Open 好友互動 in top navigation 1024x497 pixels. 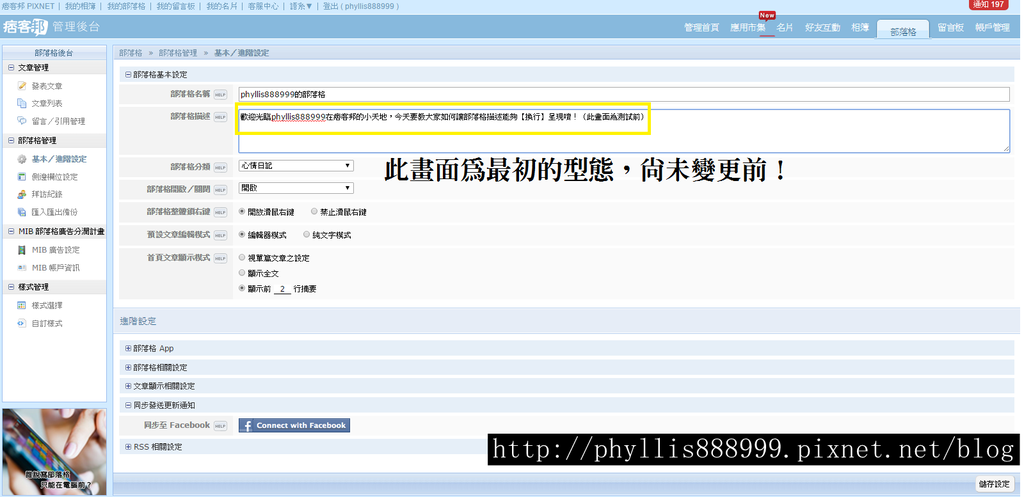(822, 28)
